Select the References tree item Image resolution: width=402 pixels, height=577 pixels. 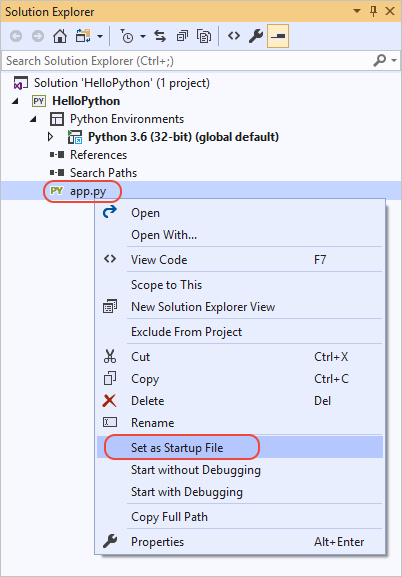98,155
